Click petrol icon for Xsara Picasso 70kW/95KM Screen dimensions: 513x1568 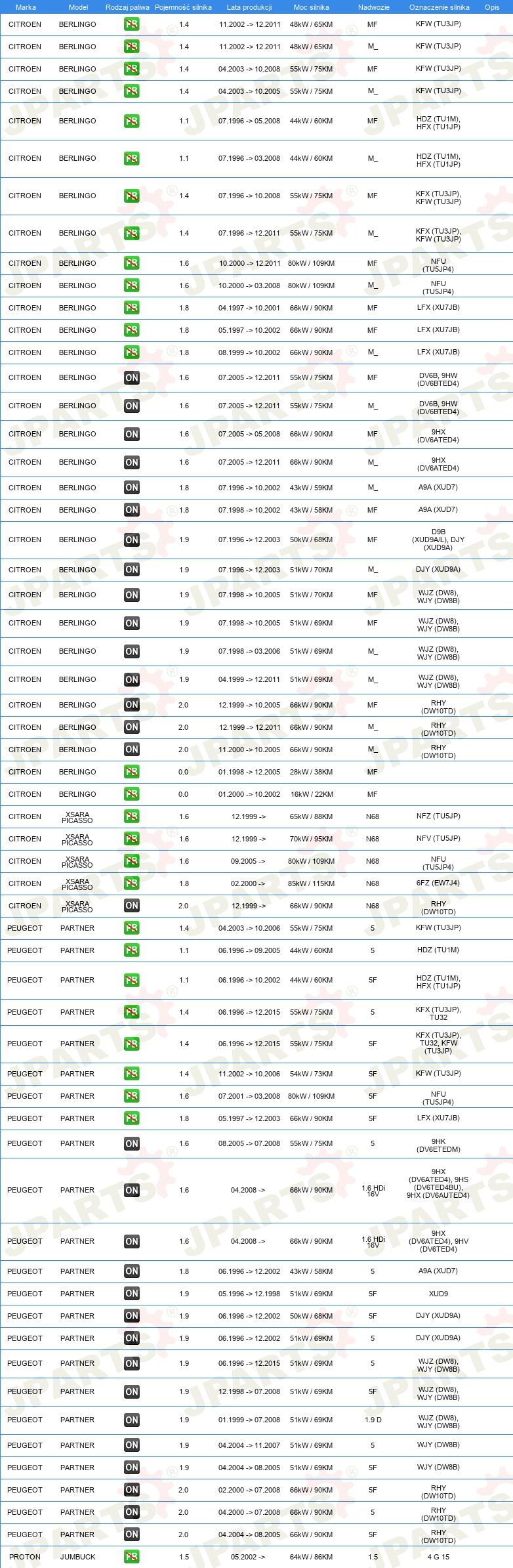point(131,838)
